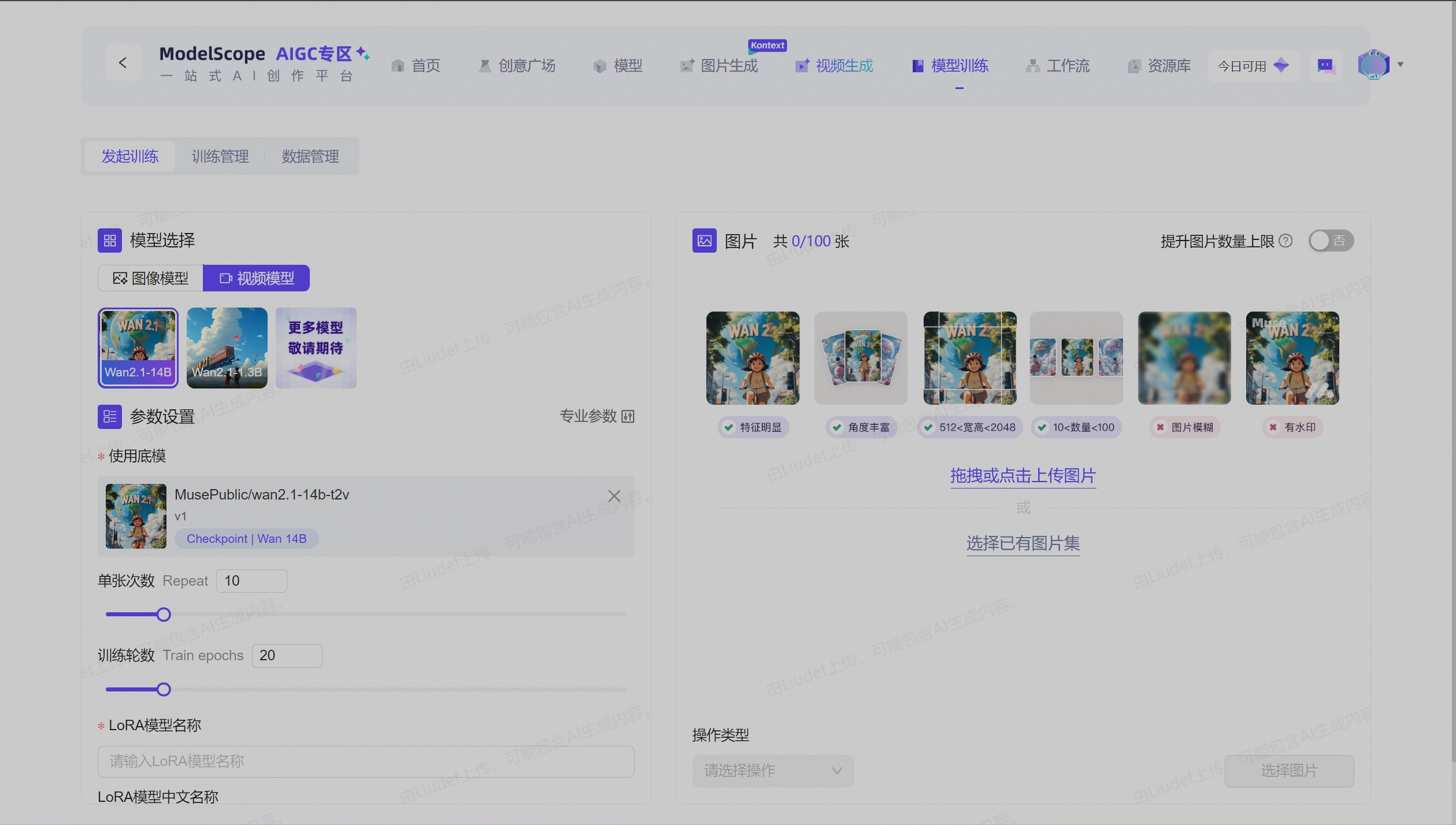1456x825 pixels.
Task: Open the 首页 home icon in navigation
Action: [x=398, y=65]
